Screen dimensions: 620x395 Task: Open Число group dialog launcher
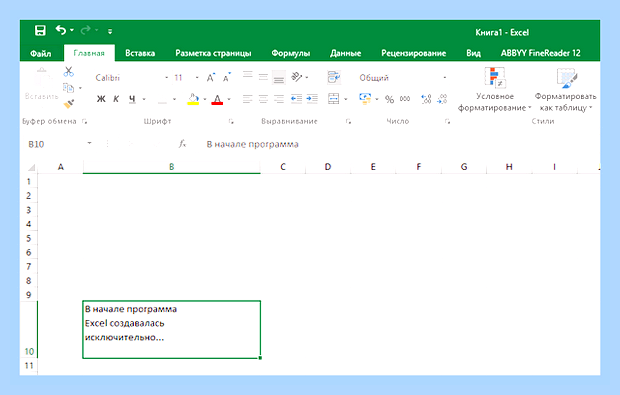coord(447,121)
